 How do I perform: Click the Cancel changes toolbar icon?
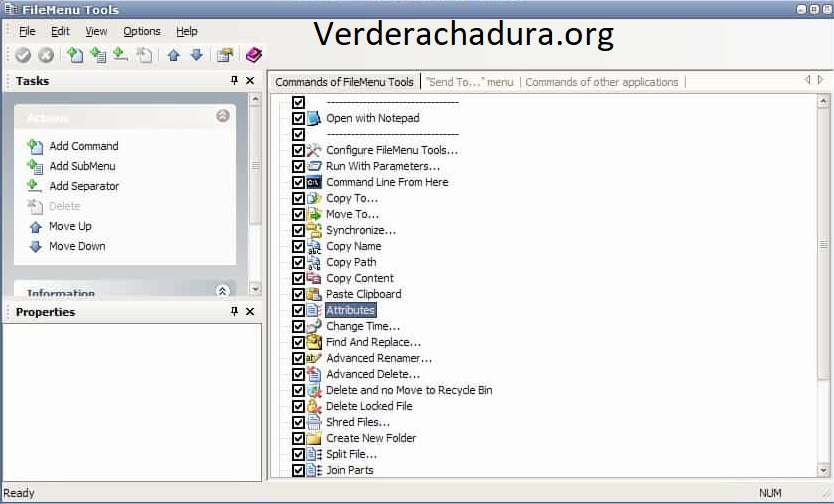(x=46, y=55)
